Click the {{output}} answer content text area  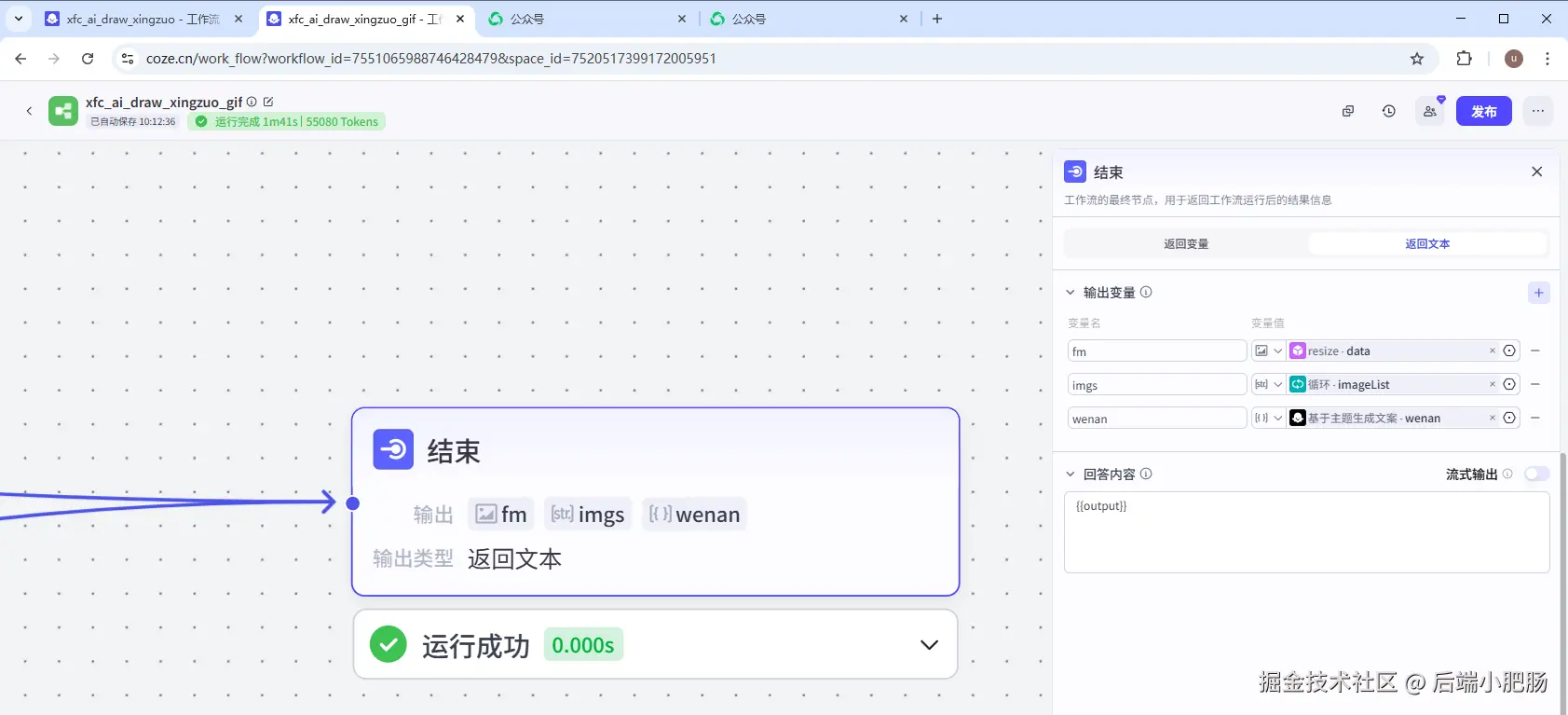(1306, 532)
